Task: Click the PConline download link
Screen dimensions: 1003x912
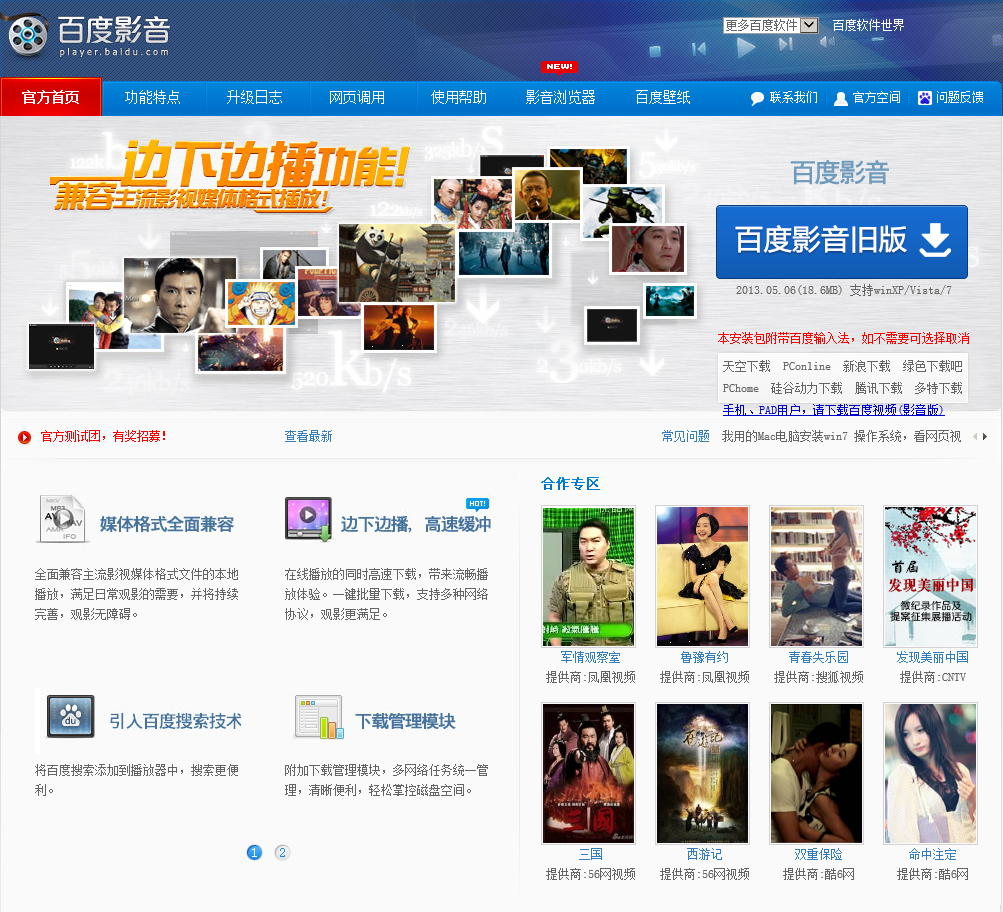Action: pos(807,366)
